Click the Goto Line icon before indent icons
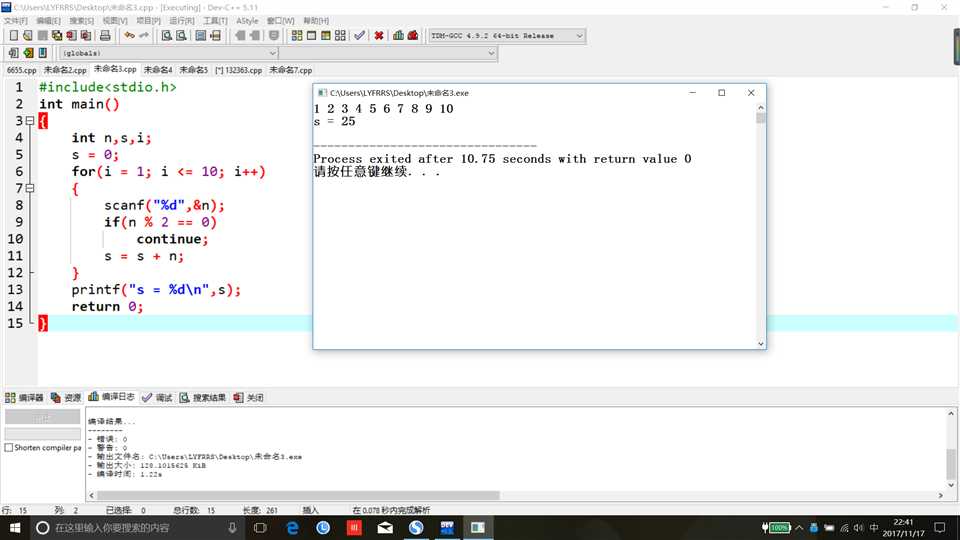The height and width of the screenshot is (540, 960). coord(216,36)
